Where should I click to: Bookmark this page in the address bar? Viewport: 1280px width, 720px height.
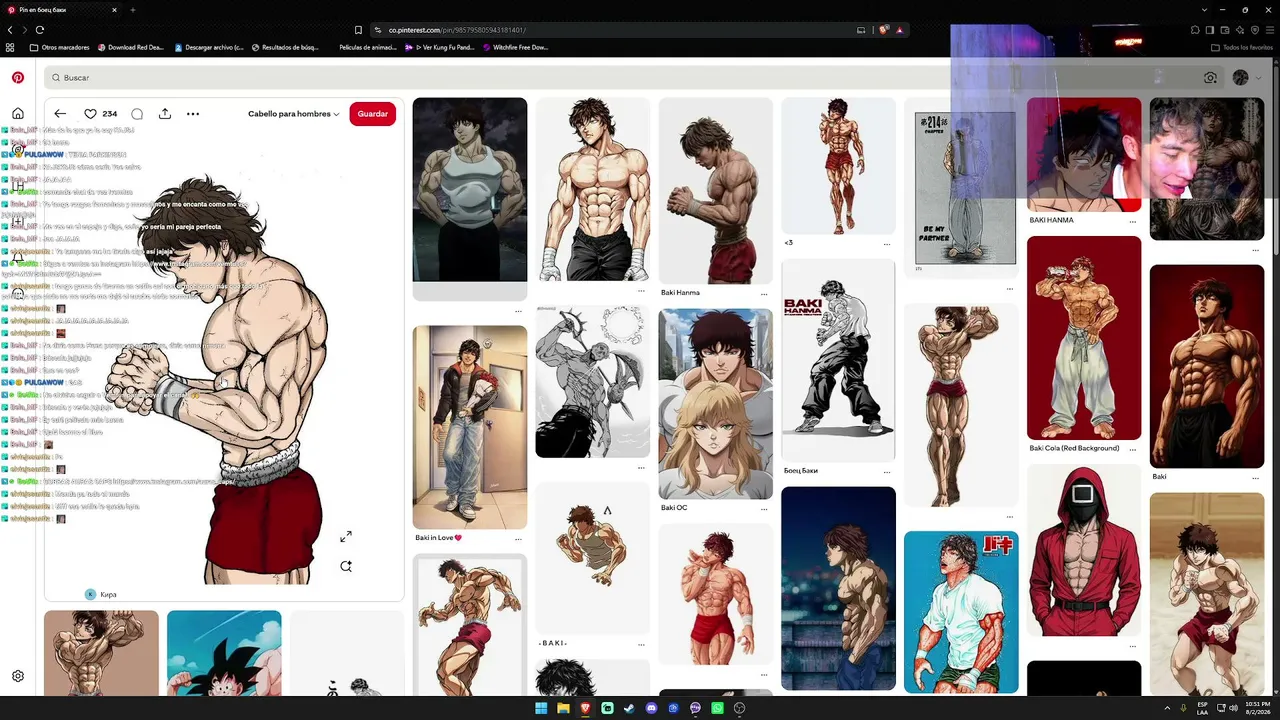coord(358,30)
